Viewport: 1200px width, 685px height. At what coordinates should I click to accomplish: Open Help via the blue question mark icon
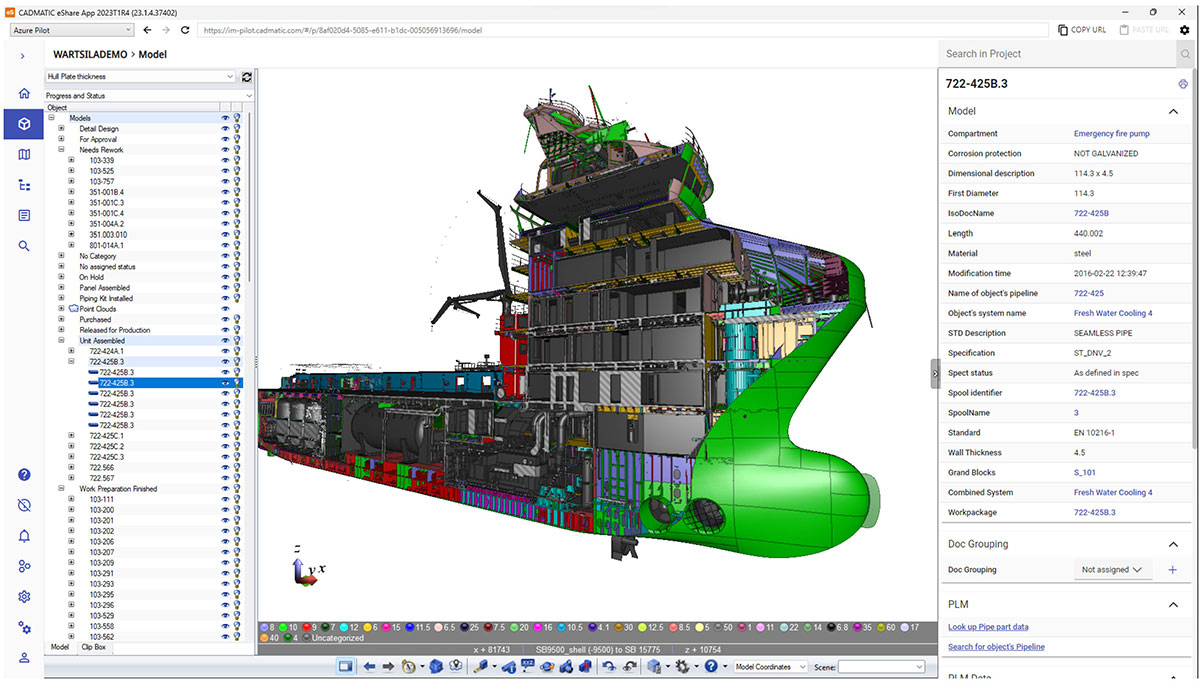[24, 474]
